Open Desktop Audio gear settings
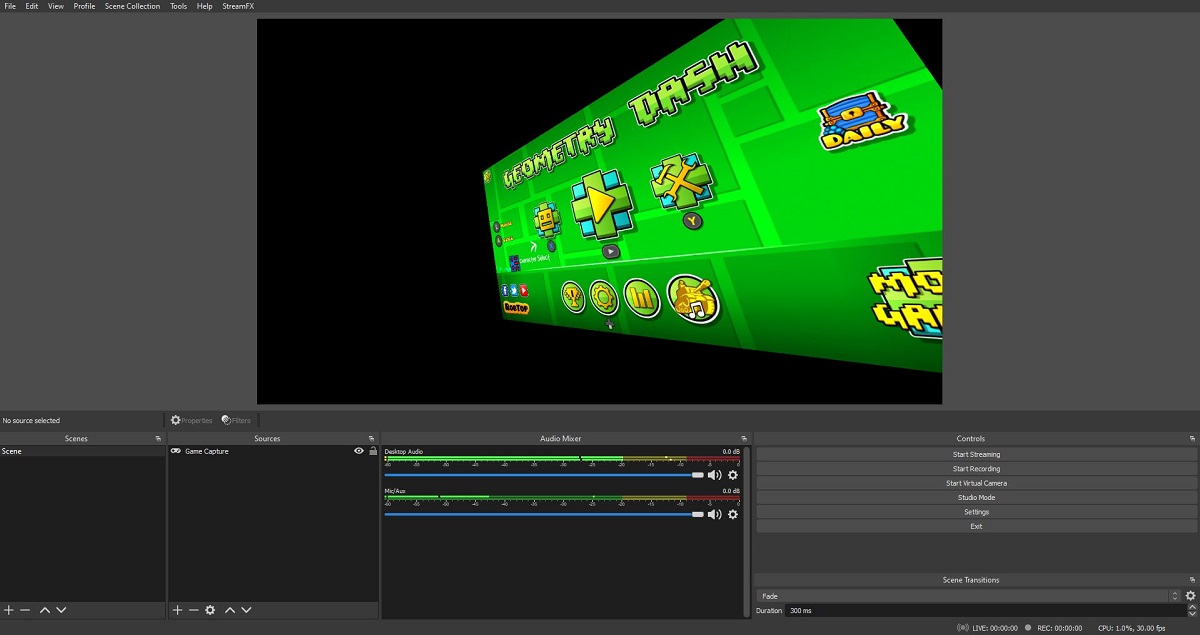The height and width of the screenshot is (635, 1200). [x=733, y=475]
